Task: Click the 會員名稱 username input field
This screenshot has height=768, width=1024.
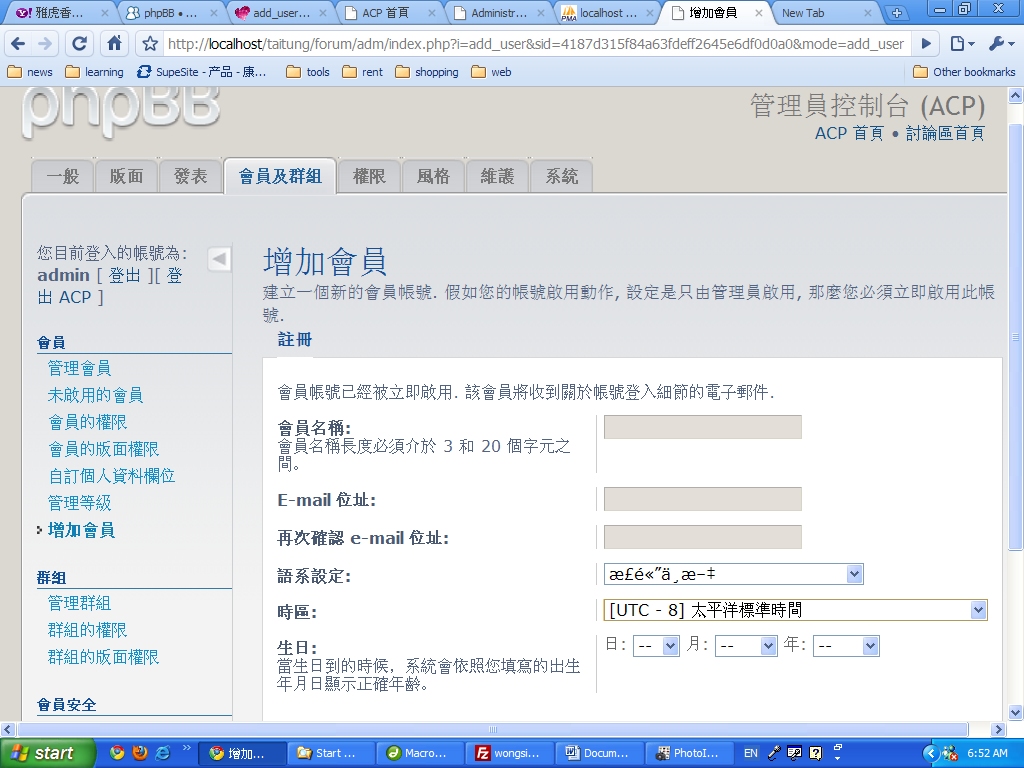Action: click(x=703, y=427)
